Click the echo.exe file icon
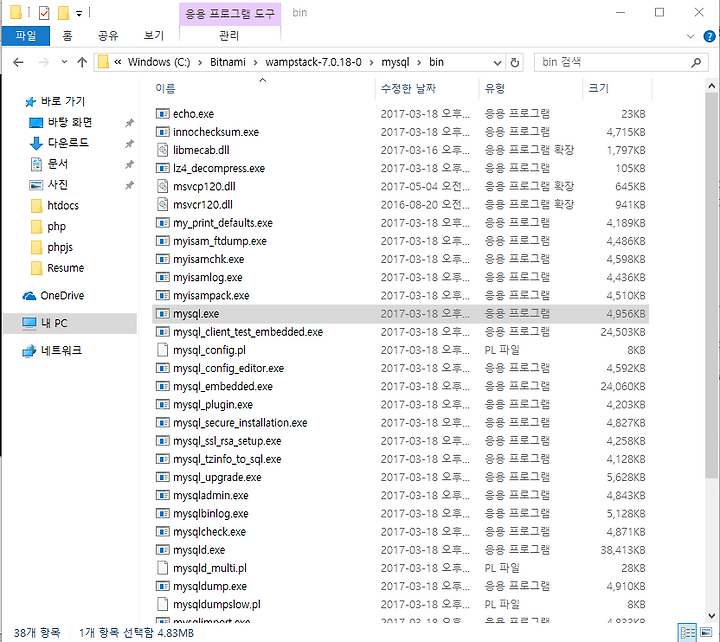This screenshot has width=720, height=642. 163,113
